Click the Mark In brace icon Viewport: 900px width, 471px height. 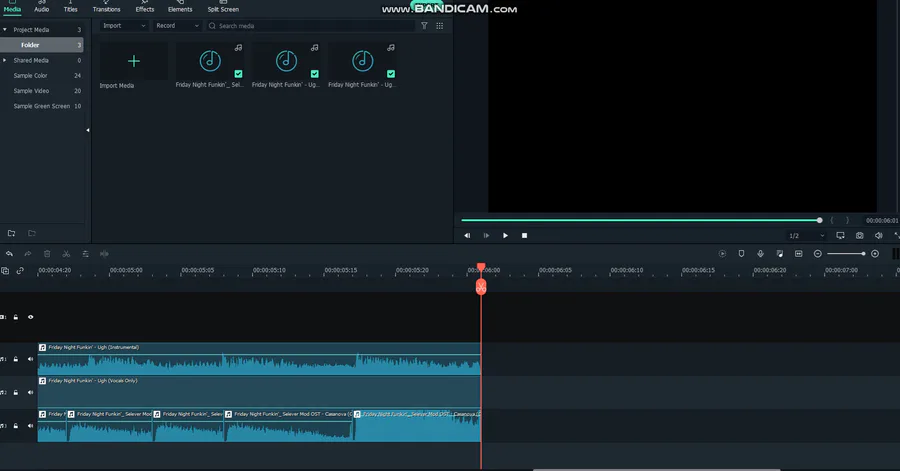pos(832,220)
